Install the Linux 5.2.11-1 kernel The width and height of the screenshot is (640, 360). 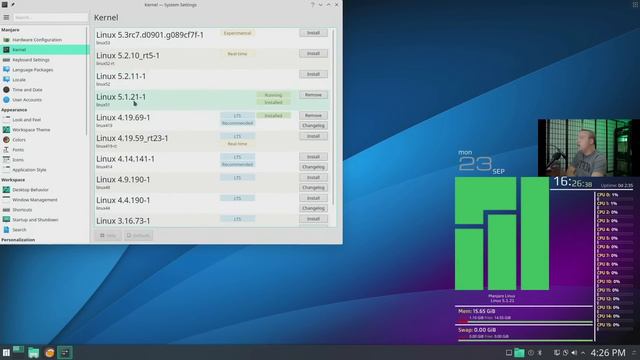[313, 74]
